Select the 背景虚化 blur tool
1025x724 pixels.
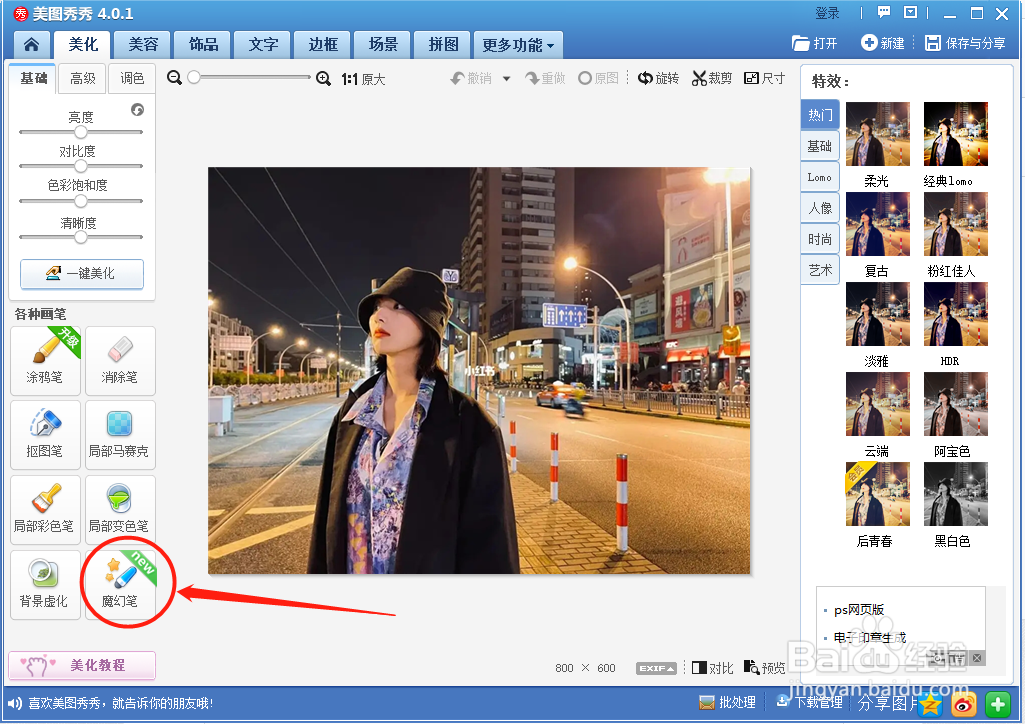click(45, 585)
